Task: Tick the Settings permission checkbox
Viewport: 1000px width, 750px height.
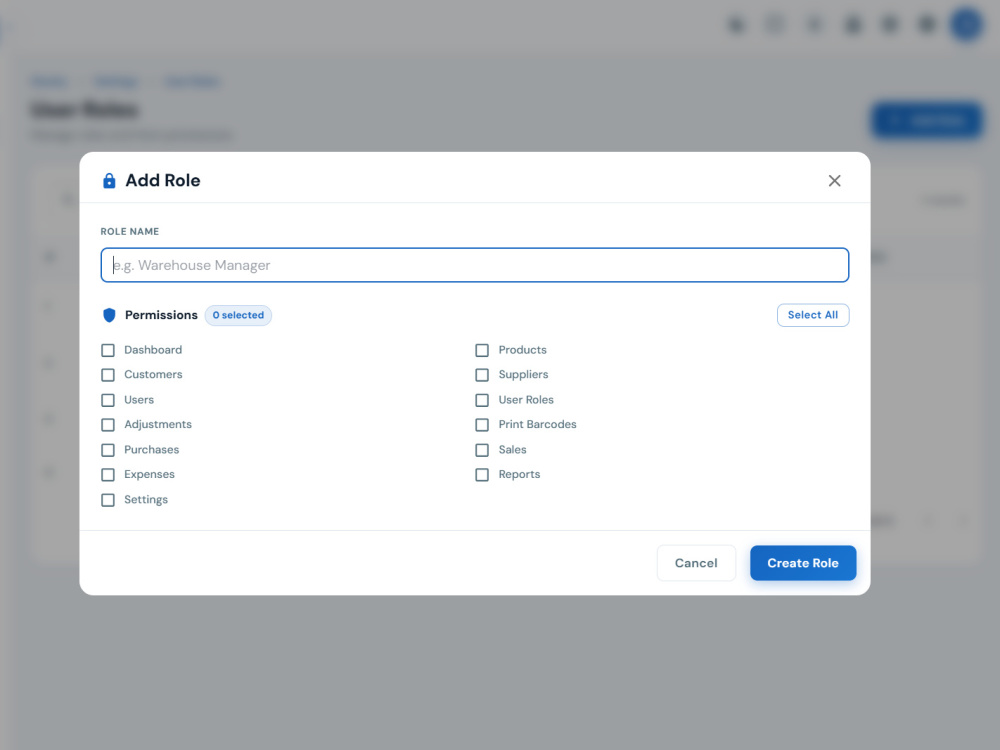Action: coord(108,500)
